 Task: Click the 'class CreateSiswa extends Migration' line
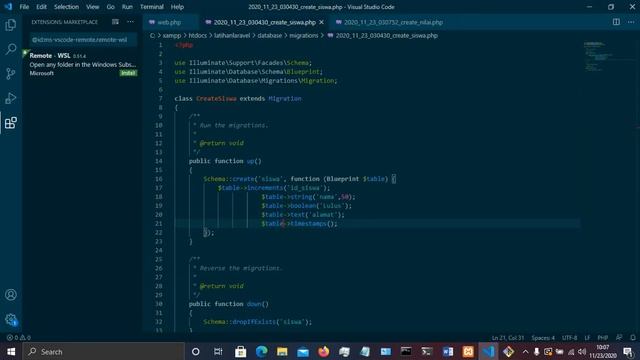[238, 98]
